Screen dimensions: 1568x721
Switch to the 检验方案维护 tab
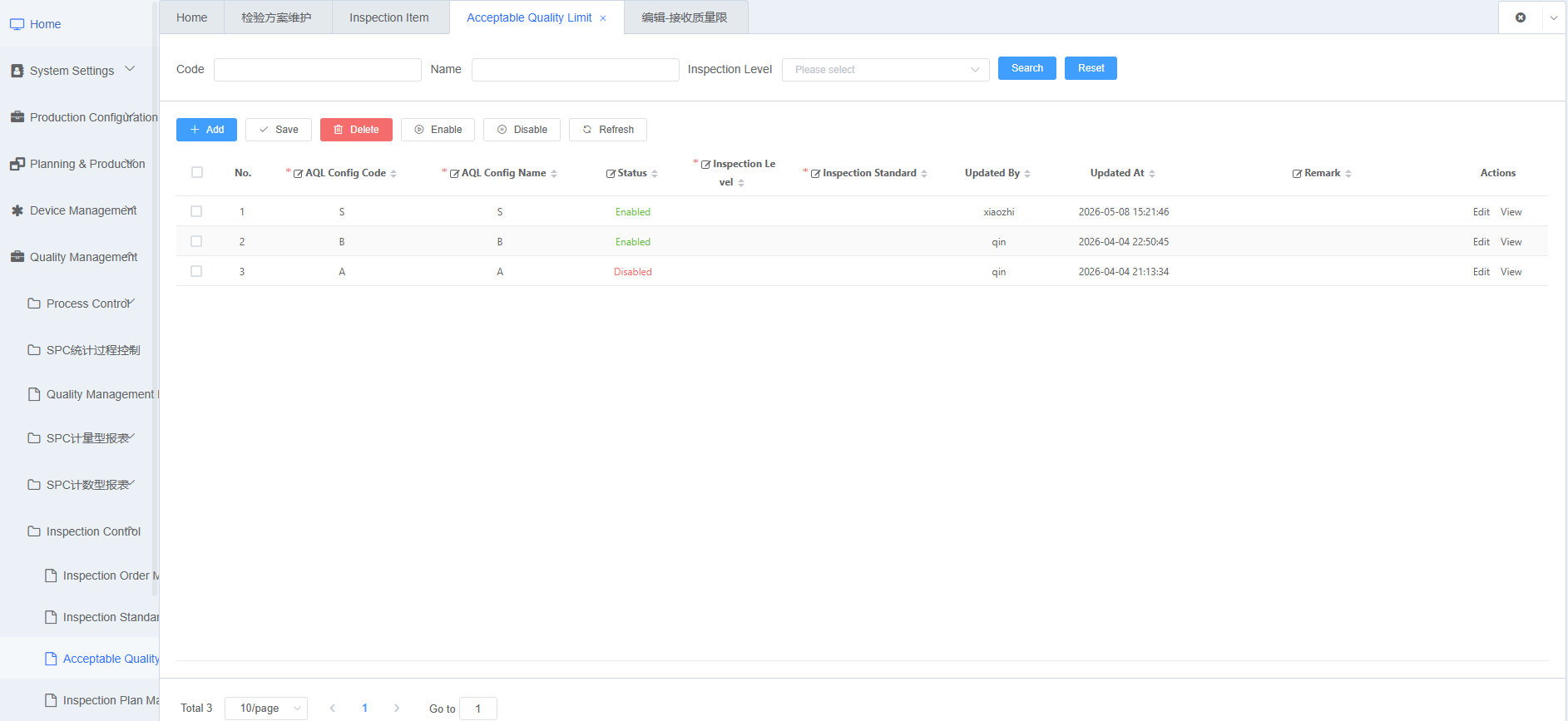(277, 17)
